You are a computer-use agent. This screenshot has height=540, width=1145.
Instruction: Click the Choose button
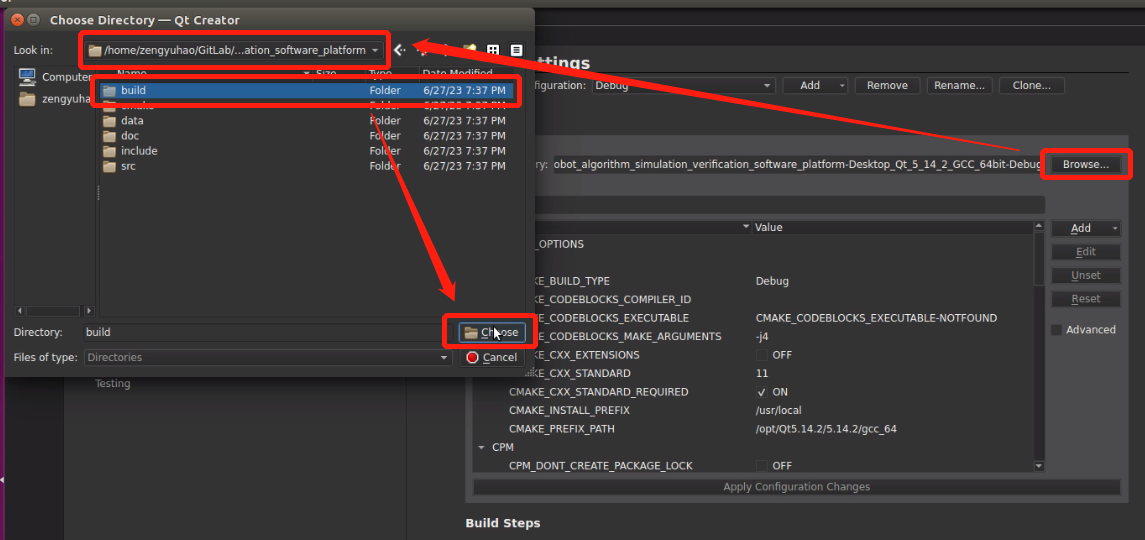pos(491,332)
